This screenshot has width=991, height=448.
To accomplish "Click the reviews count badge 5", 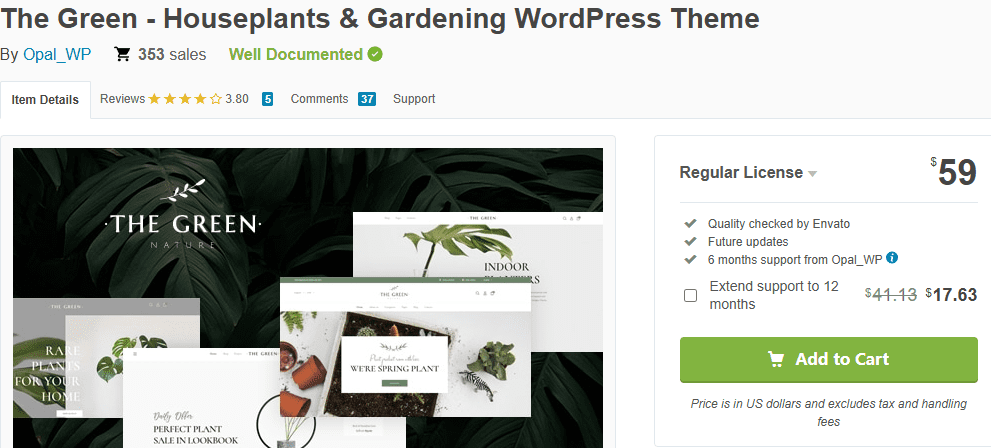I will [268, 99].
